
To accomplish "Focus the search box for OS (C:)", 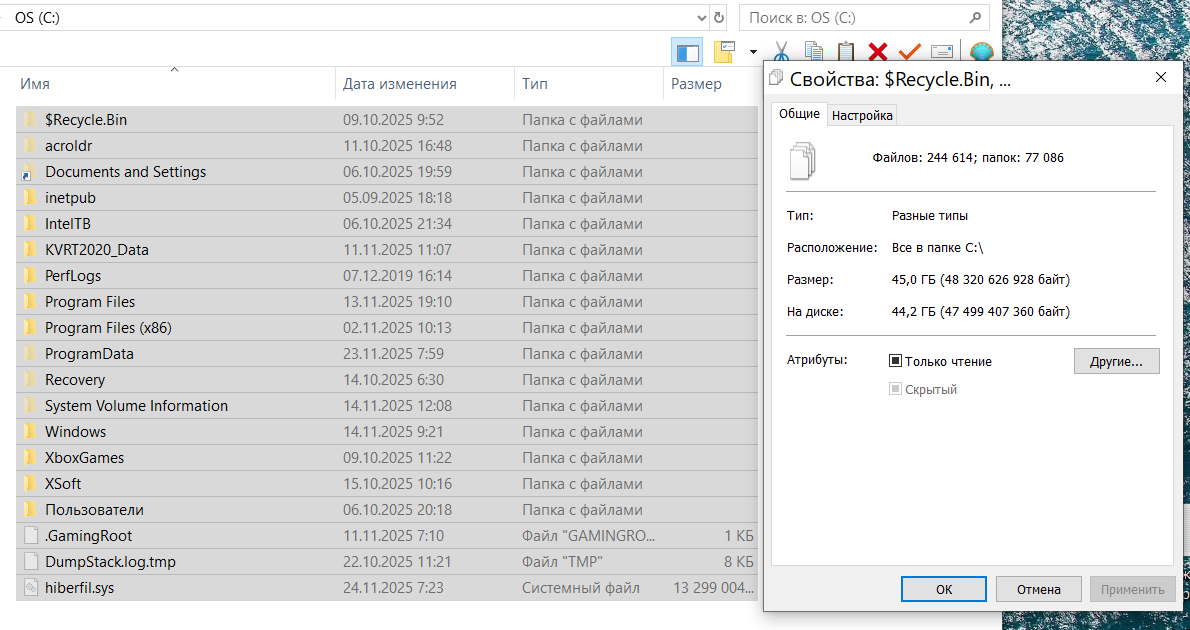I will [864, 18].
